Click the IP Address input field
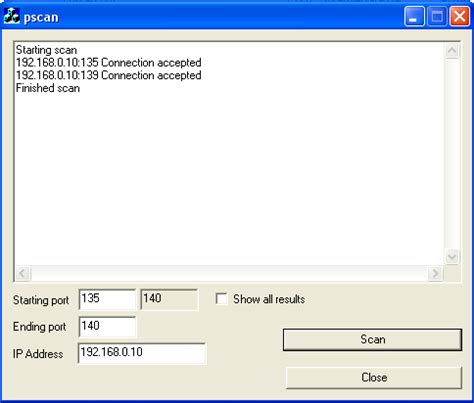Viewport: 474px width, 403px height. 142,353
